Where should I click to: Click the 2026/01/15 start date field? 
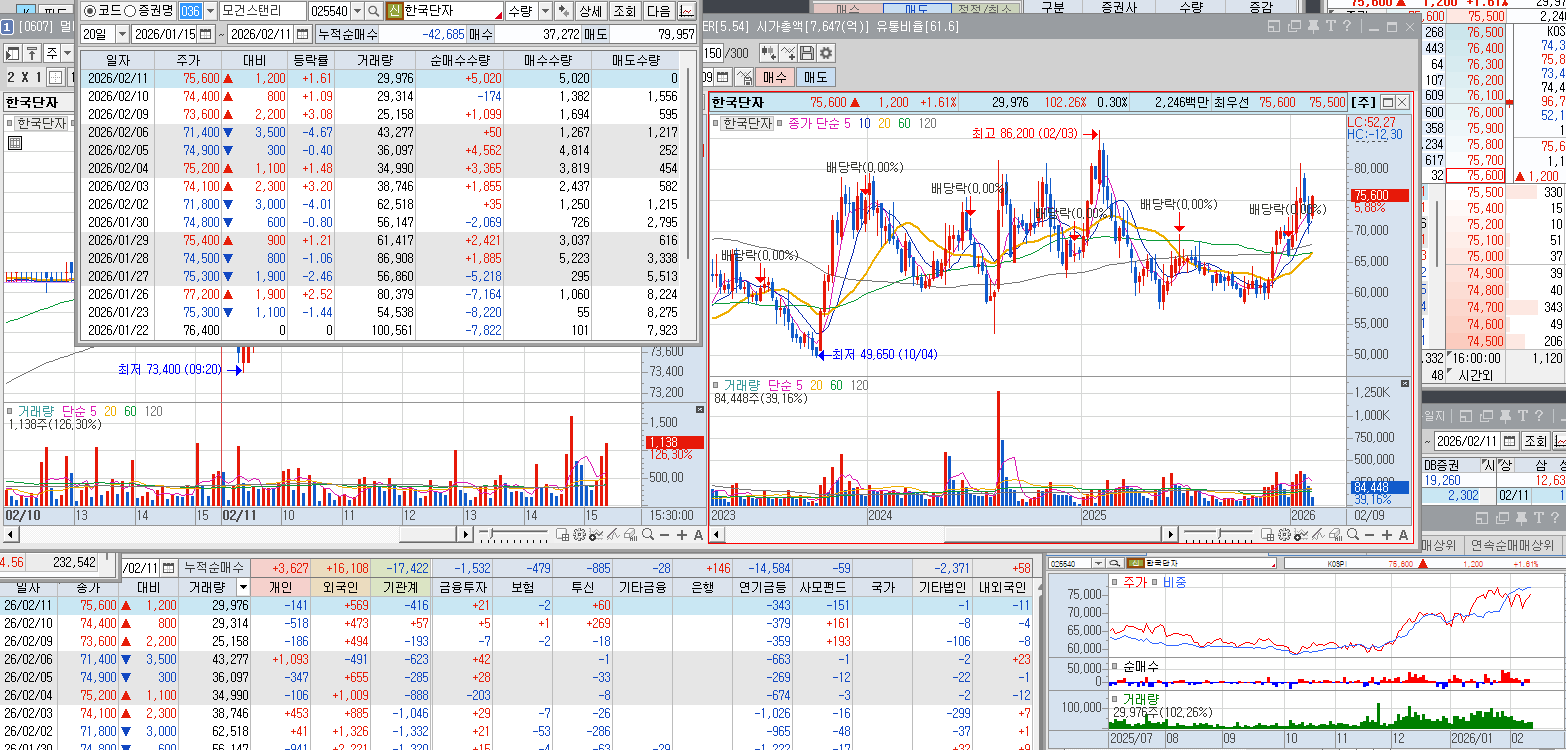point(163,34)
